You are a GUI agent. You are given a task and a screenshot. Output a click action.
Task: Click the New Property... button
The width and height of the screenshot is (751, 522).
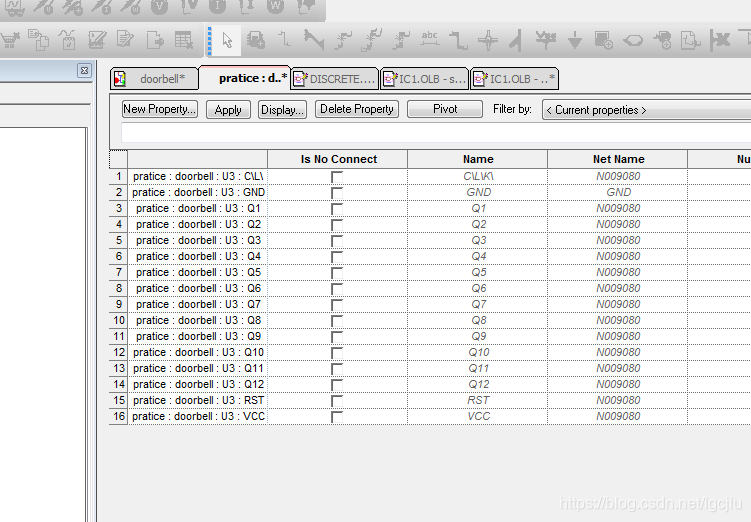(159, 109)
